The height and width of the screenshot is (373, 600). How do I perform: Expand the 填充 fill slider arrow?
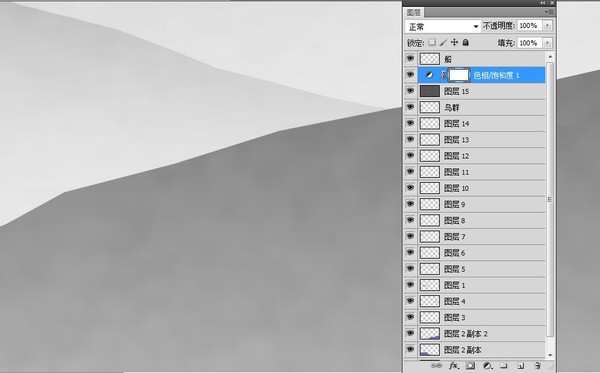548,43
